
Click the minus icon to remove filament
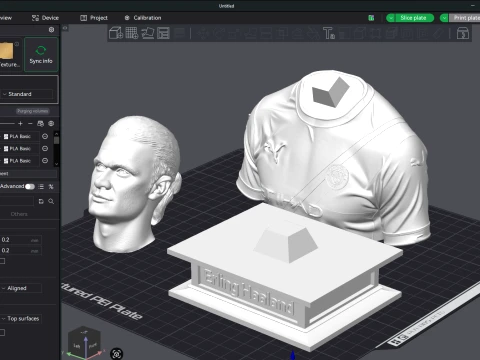(30, 124)
